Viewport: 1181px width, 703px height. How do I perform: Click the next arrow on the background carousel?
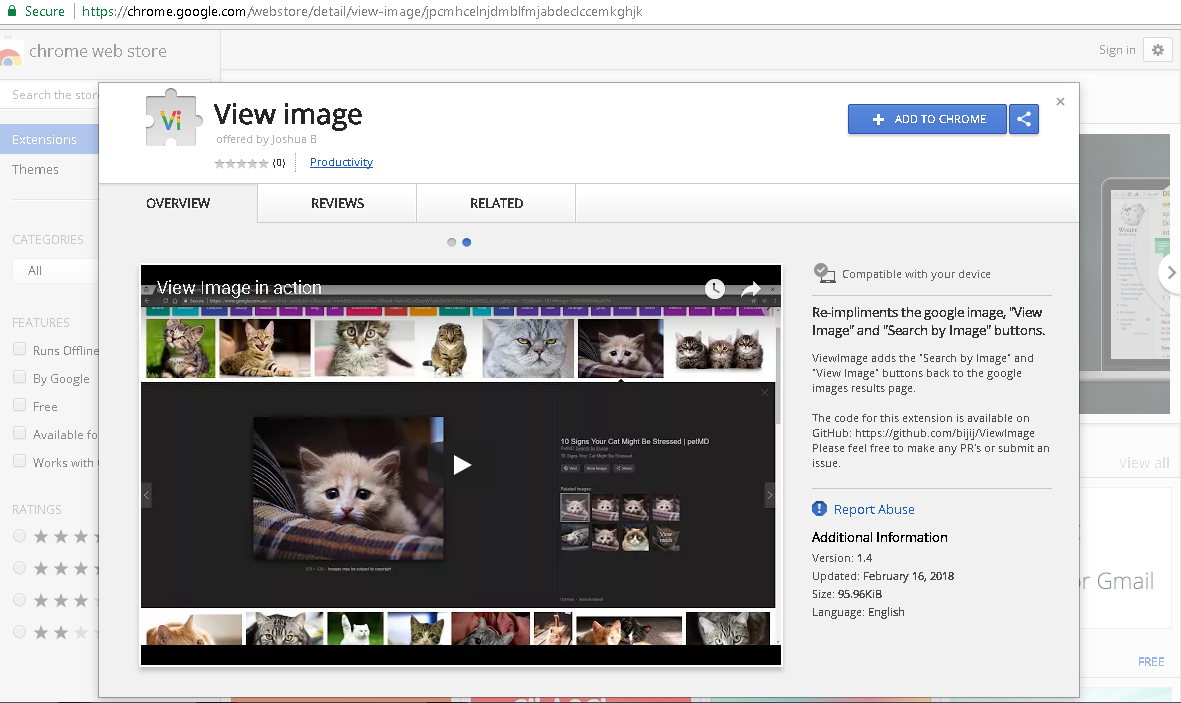pyautogui.click(x=1170, y=273)
